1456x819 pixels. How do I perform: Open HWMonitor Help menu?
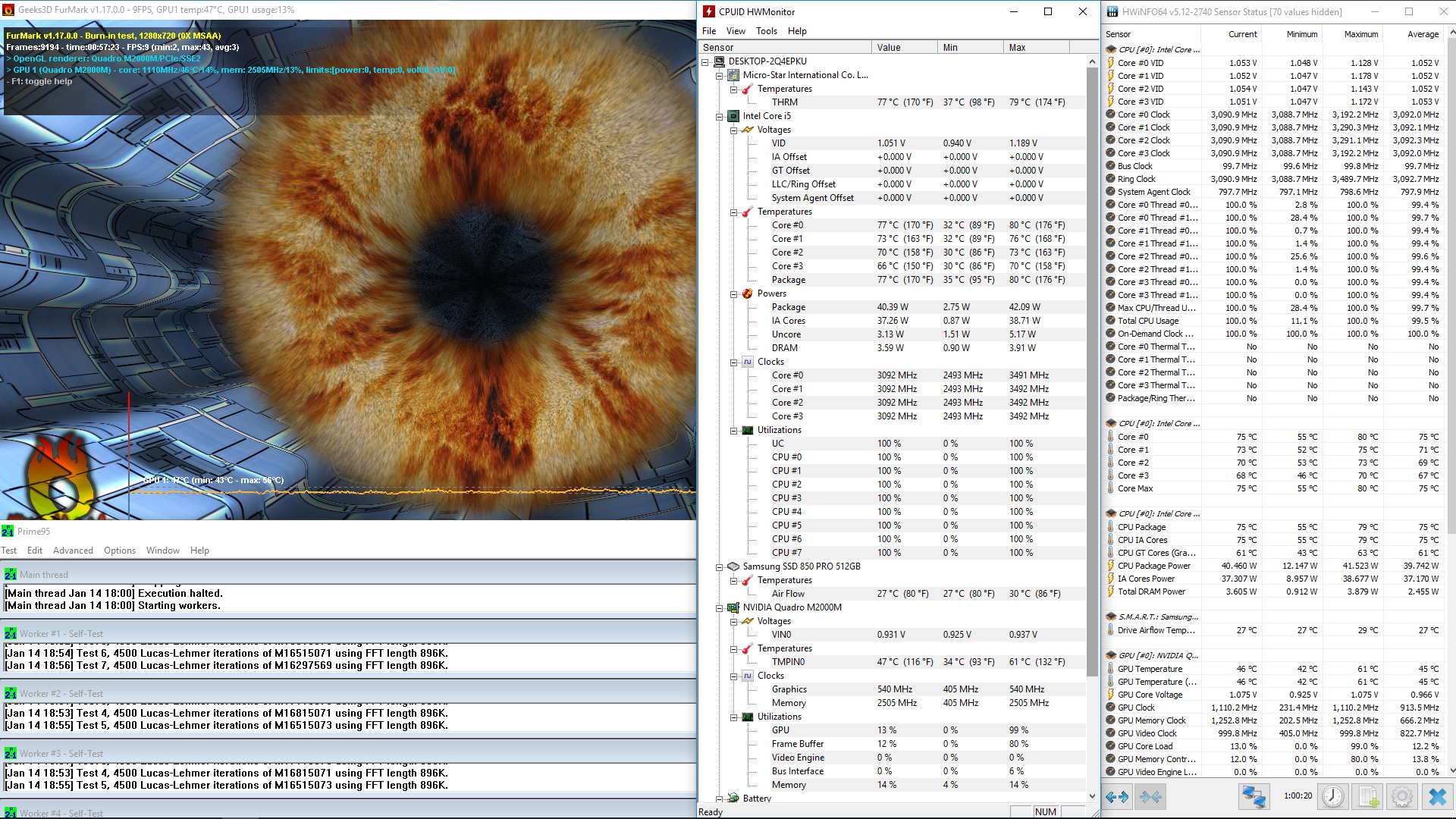pyautogui.click(x=797, y=31)
